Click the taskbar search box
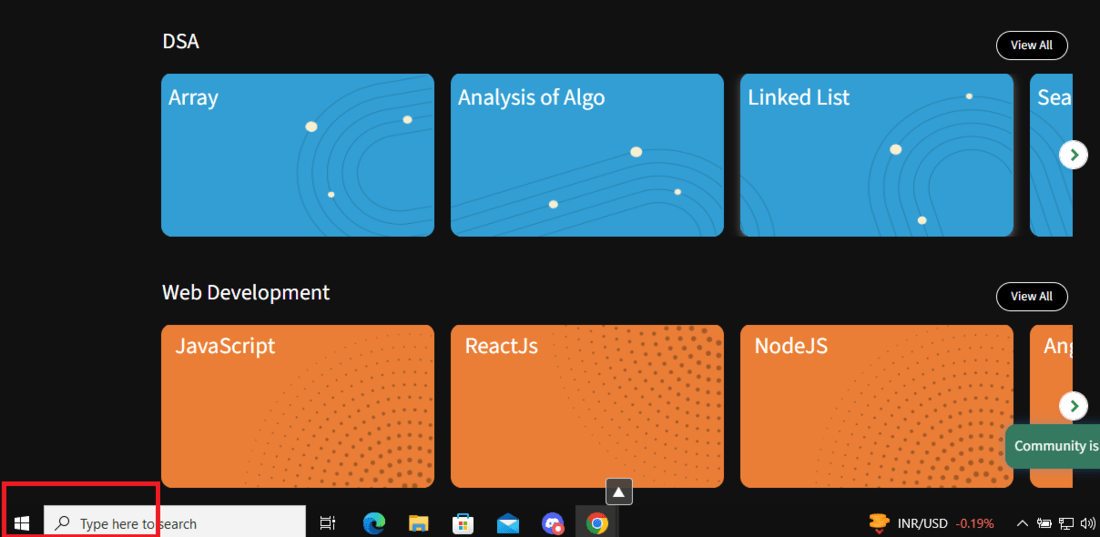This screenshot has height=537, width=1100. click(x=175, y=523)
